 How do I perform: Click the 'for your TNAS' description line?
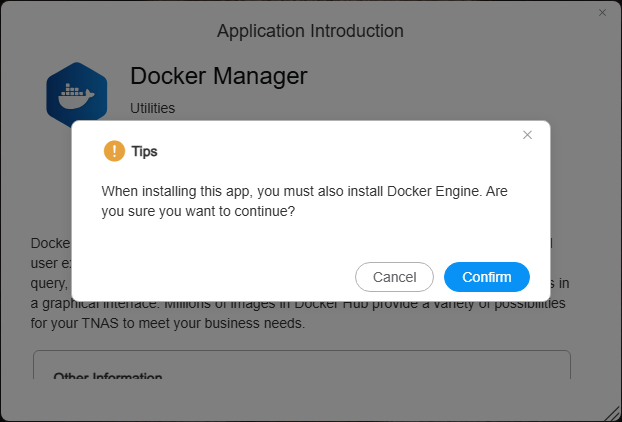pos(168,323)
